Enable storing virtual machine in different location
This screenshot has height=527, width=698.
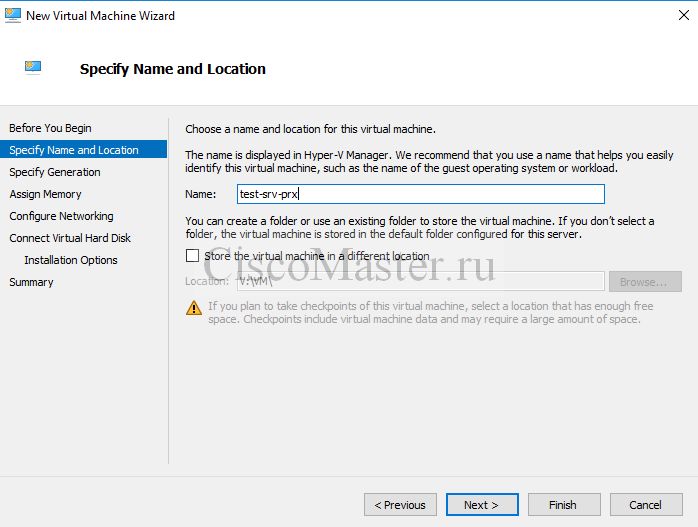coord(192,255)
